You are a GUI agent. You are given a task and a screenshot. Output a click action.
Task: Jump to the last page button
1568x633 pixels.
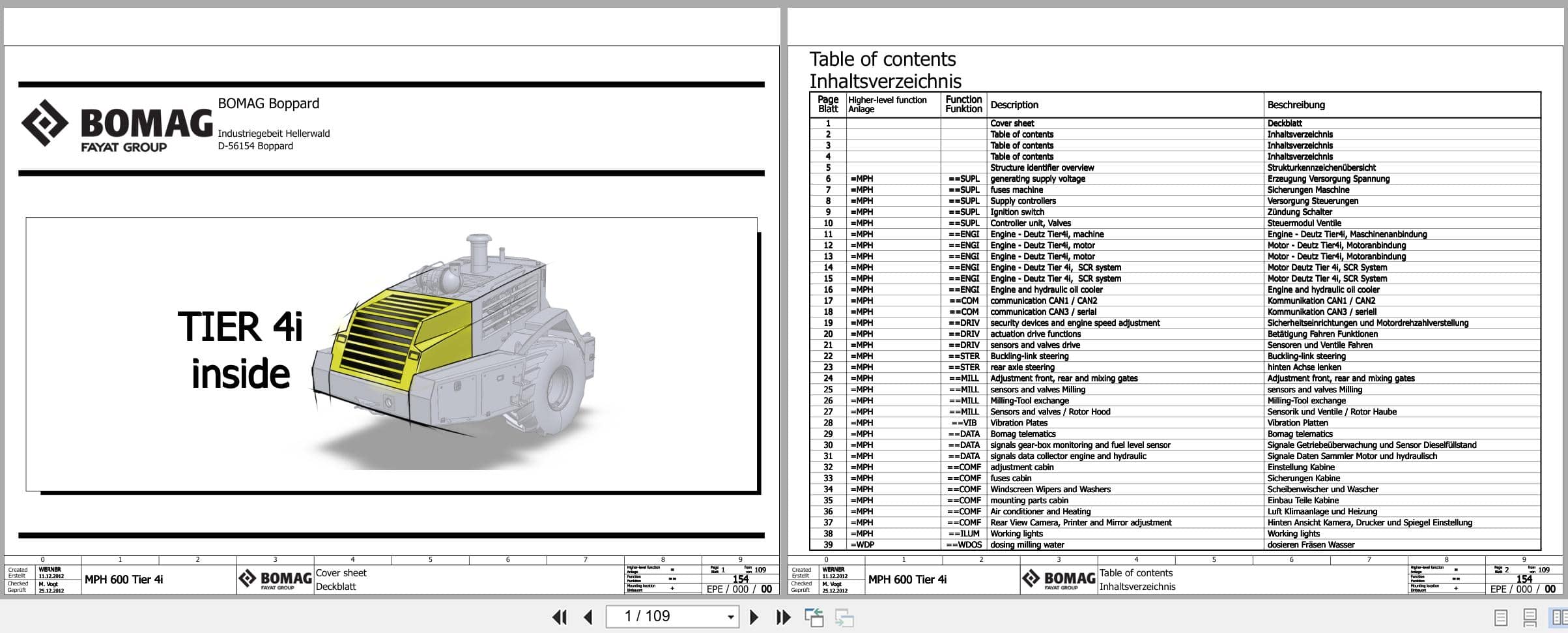(x=783, y=617)
